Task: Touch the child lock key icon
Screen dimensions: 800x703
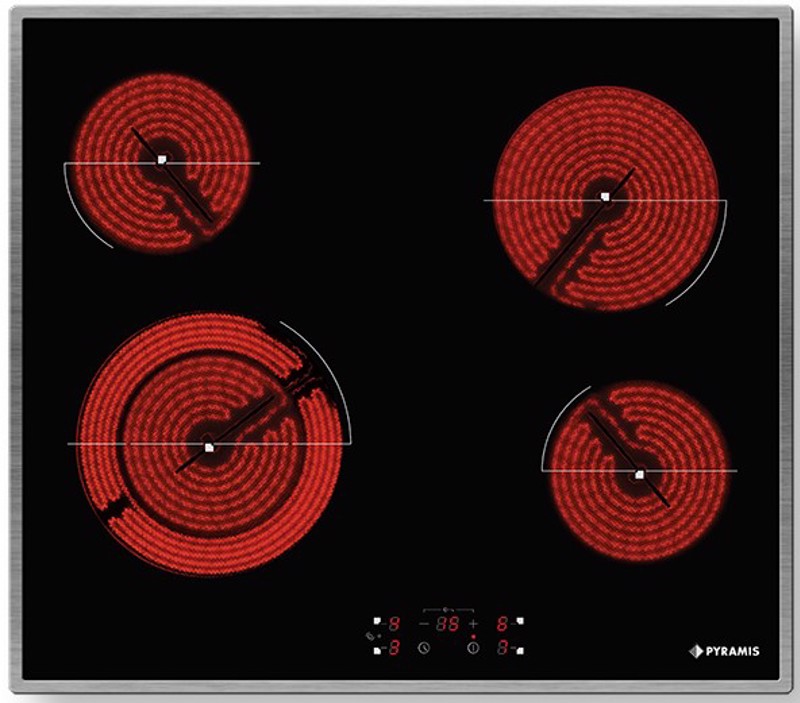Action: coord(448,609)
